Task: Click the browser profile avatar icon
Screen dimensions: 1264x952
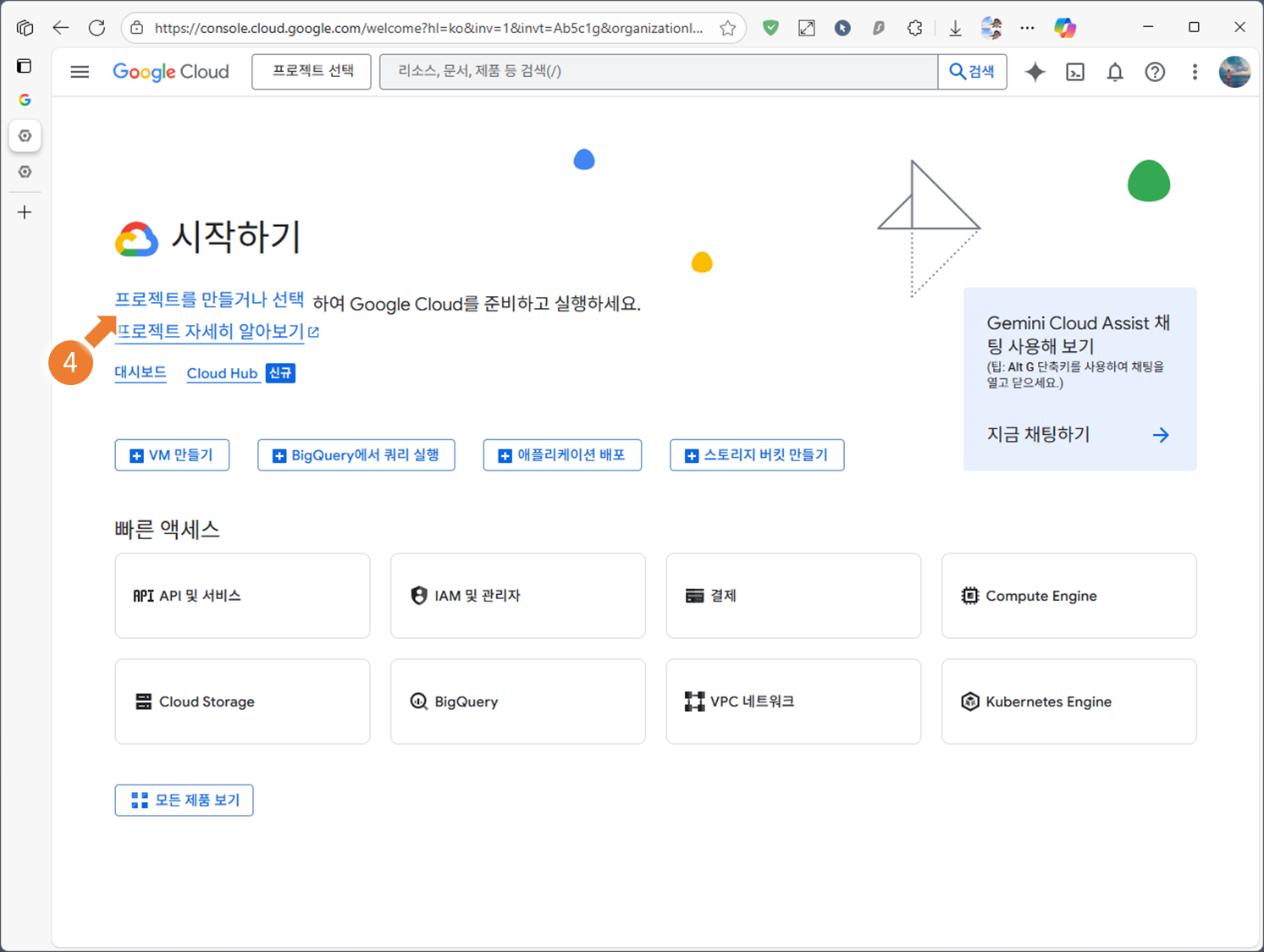Action: 991,28
